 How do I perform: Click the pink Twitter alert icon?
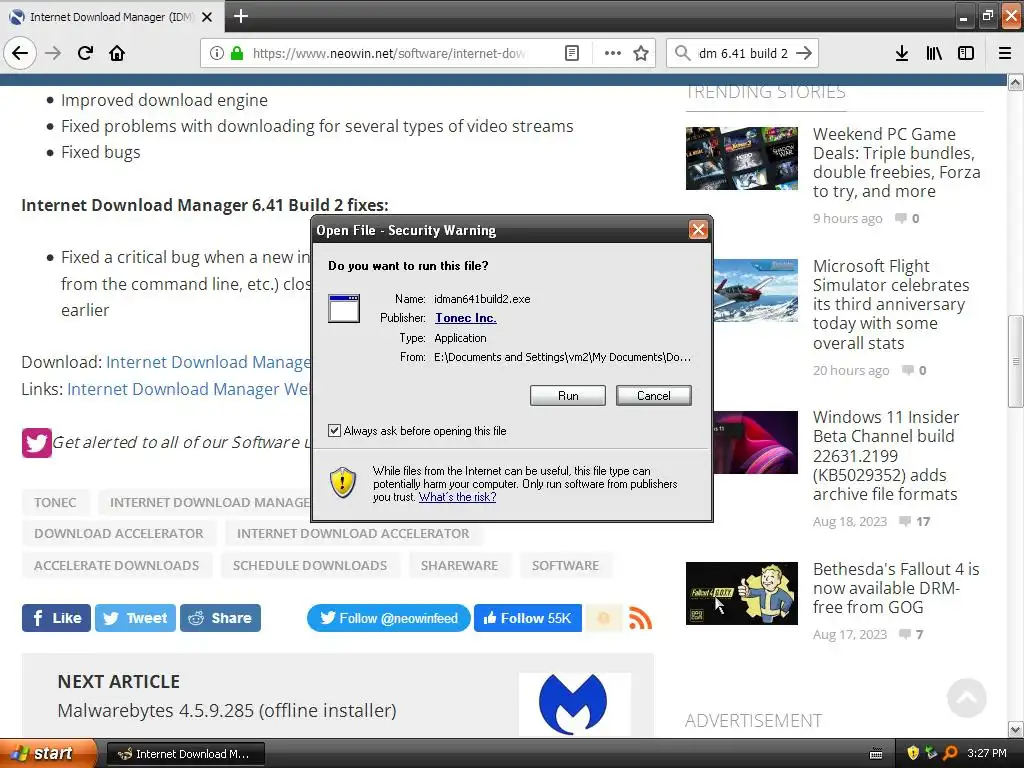point(37,443)
